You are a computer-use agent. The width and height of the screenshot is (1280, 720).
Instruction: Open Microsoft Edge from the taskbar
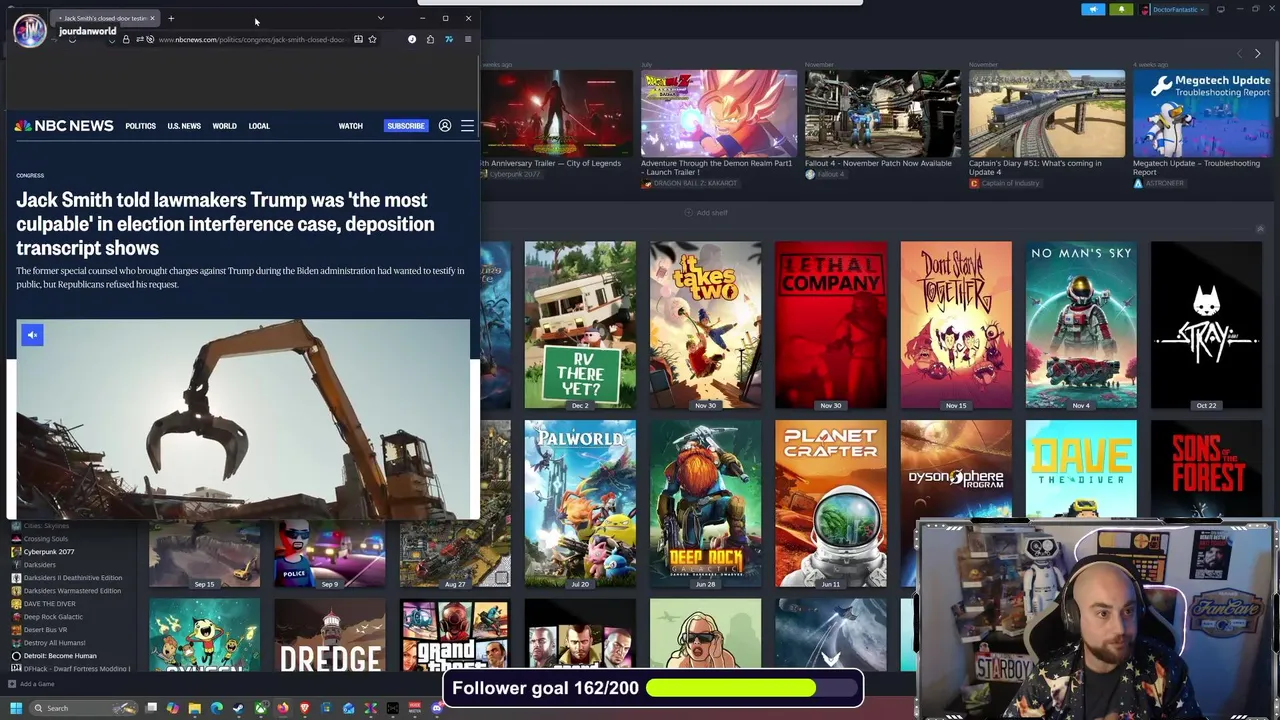click(217, 708)
